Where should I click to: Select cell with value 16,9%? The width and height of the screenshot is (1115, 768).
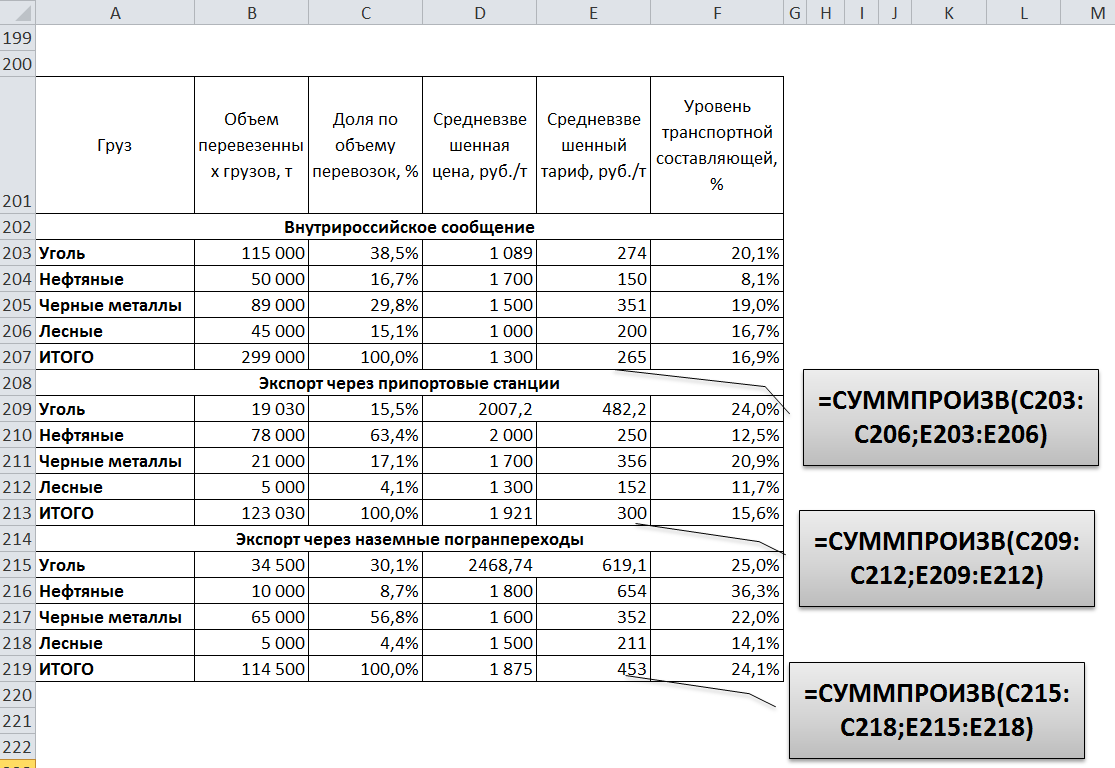[717, 357]
